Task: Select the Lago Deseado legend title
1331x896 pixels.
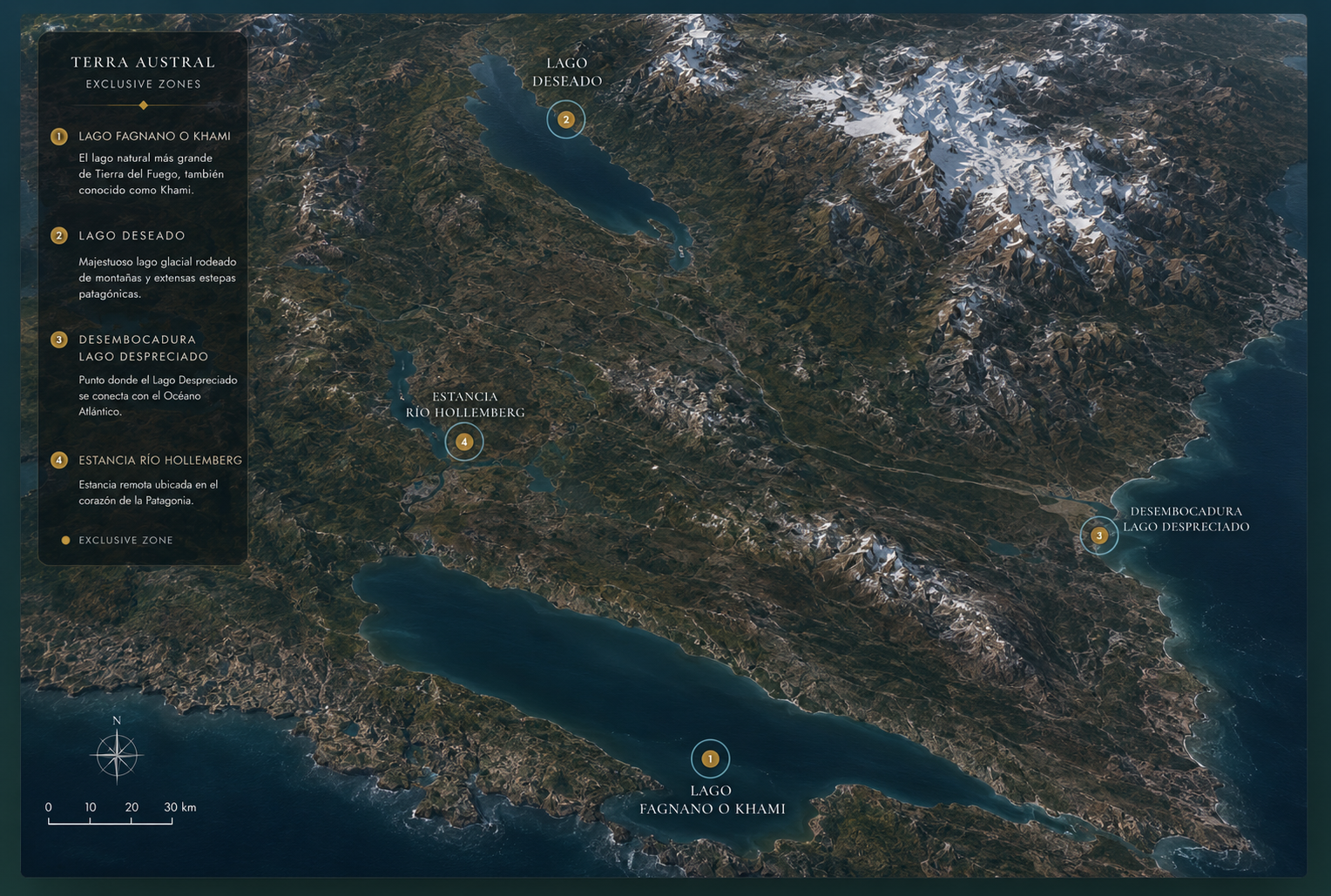Action: coord(132,236)
